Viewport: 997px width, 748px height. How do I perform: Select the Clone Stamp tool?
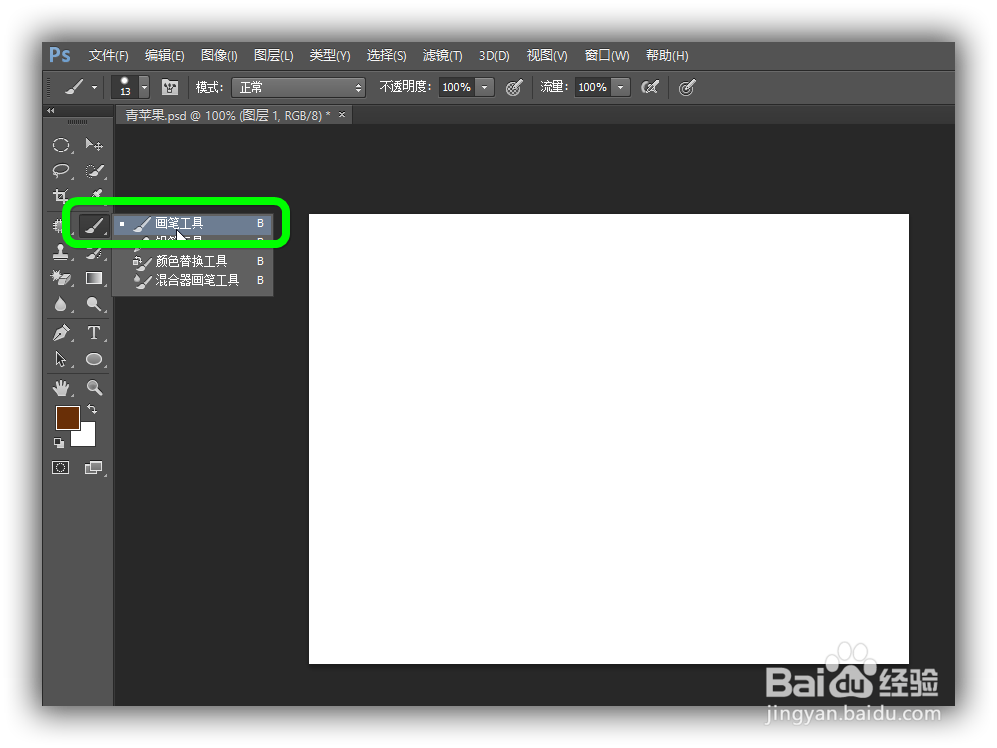60,253
